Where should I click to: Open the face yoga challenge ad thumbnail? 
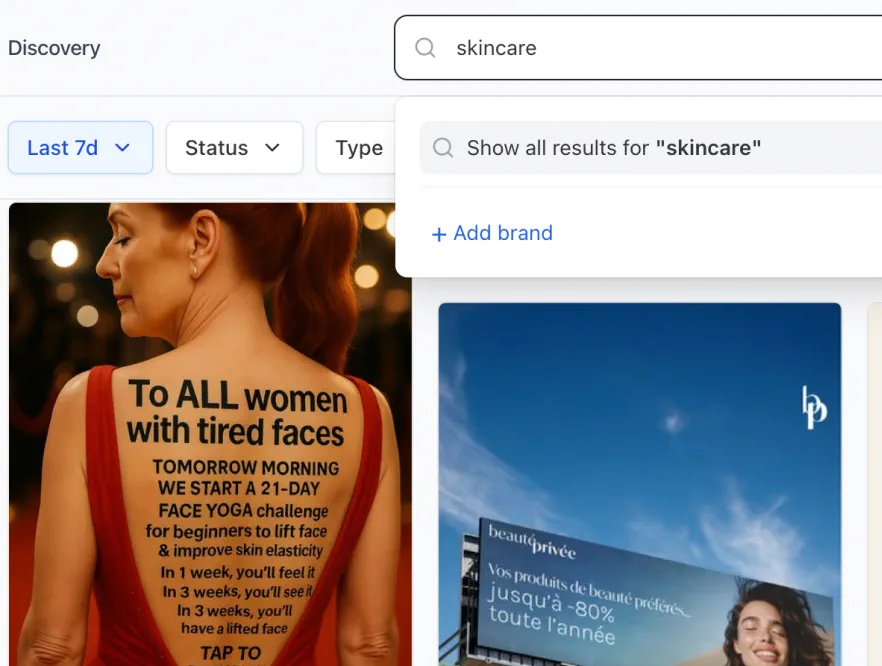coord(210,434)
